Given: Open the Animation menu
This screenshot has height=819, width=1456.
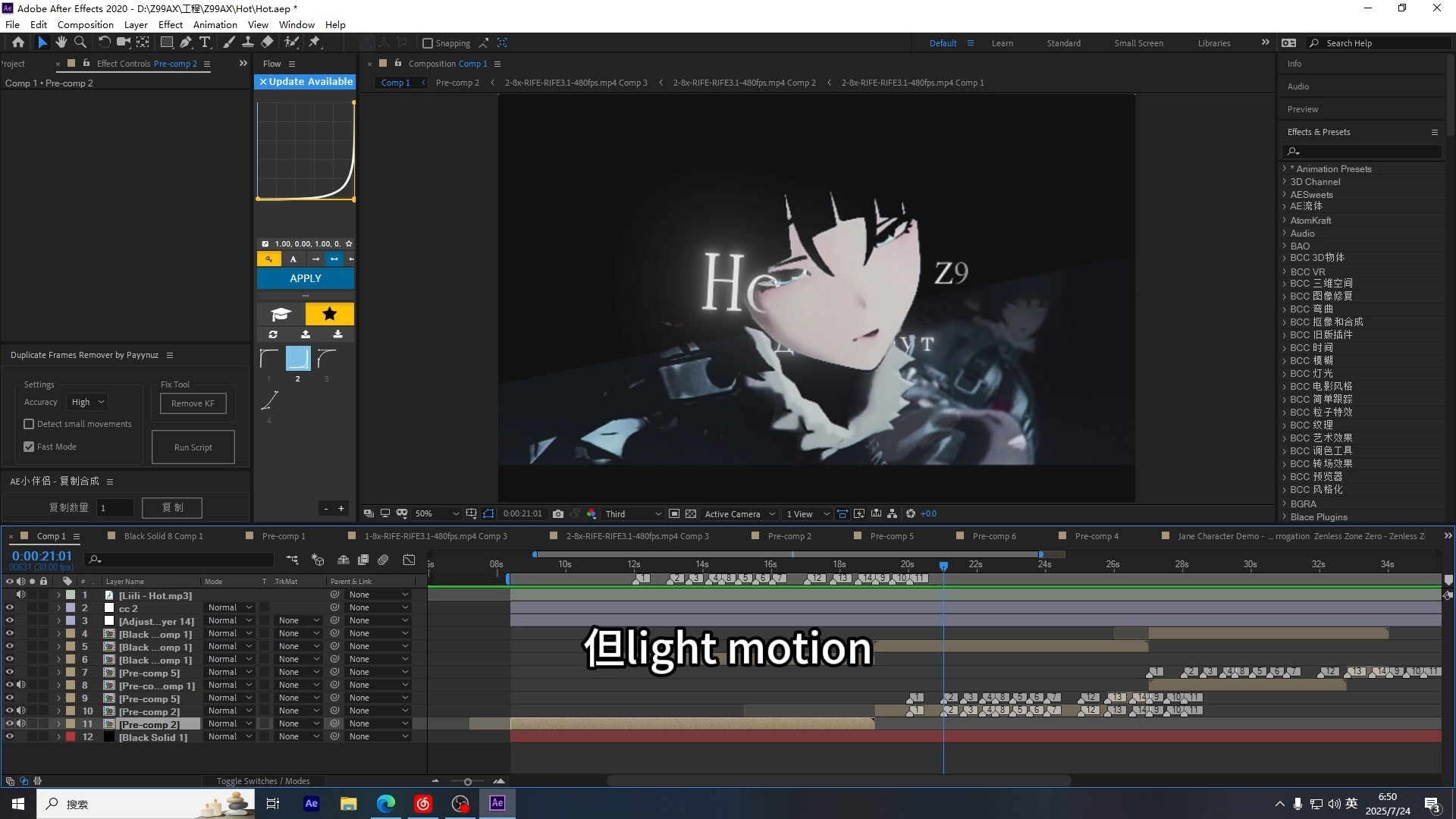Looking at the screenshot, I should tap(215, 24).
